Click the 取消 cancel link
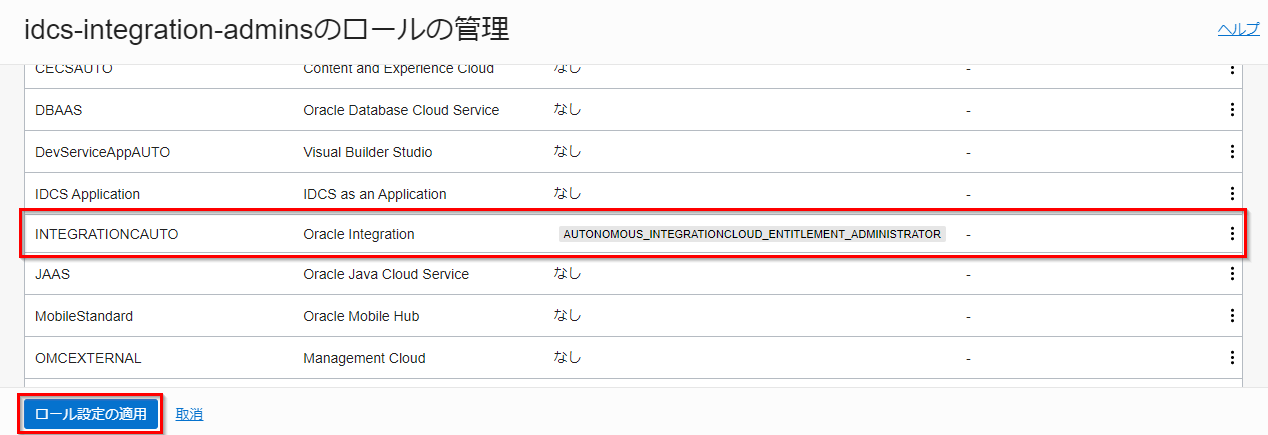 (x=189, y=414)
